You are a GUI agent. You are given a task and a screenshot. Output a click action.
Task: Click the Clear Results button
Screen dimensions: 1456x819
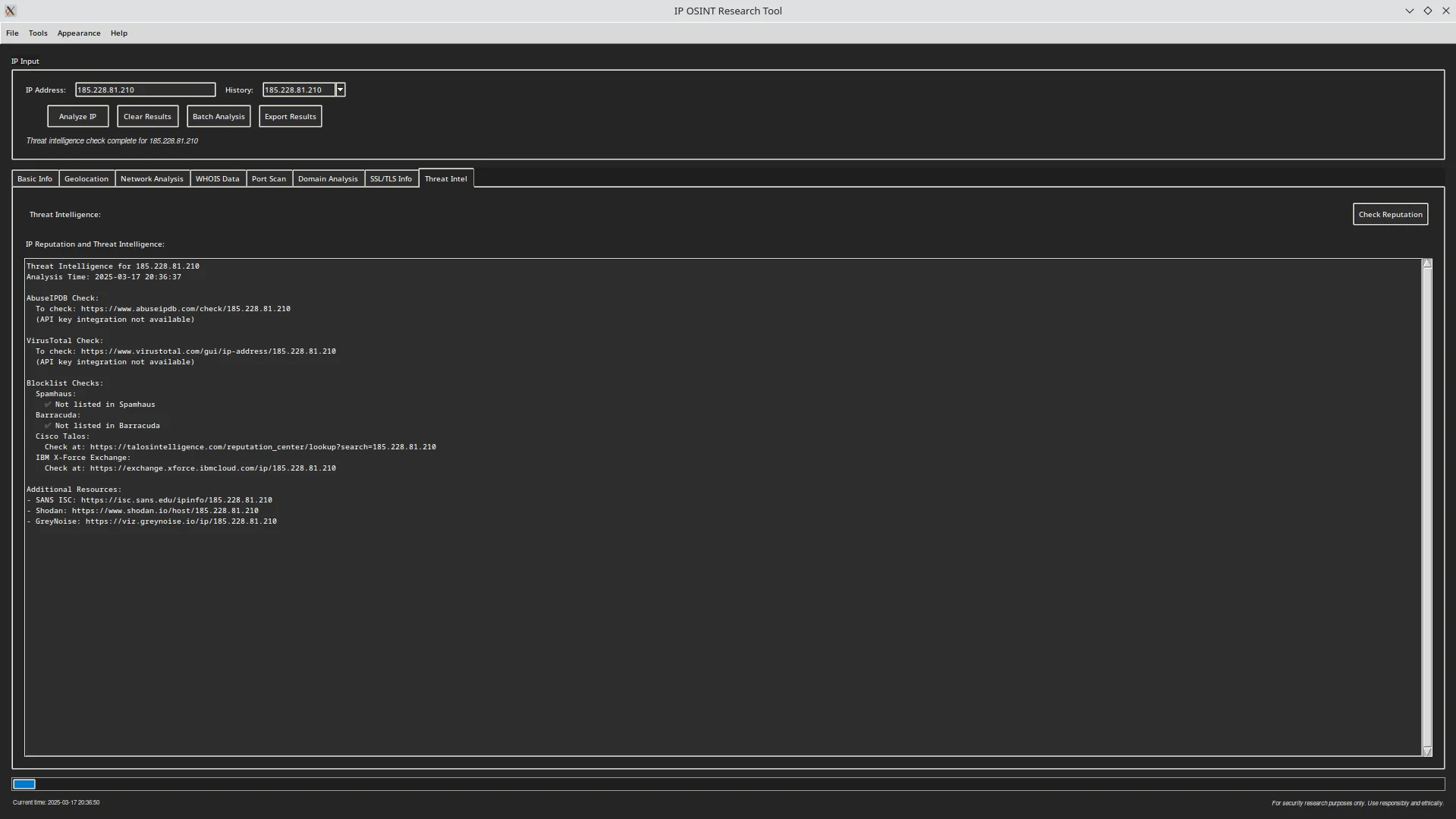coord(147,116)
